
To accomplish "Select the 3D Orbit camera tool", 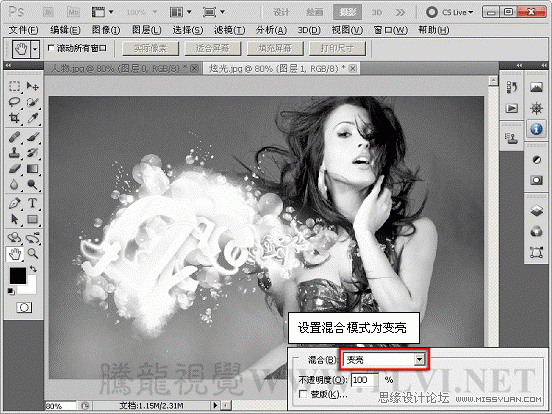I will coord(32,238).
